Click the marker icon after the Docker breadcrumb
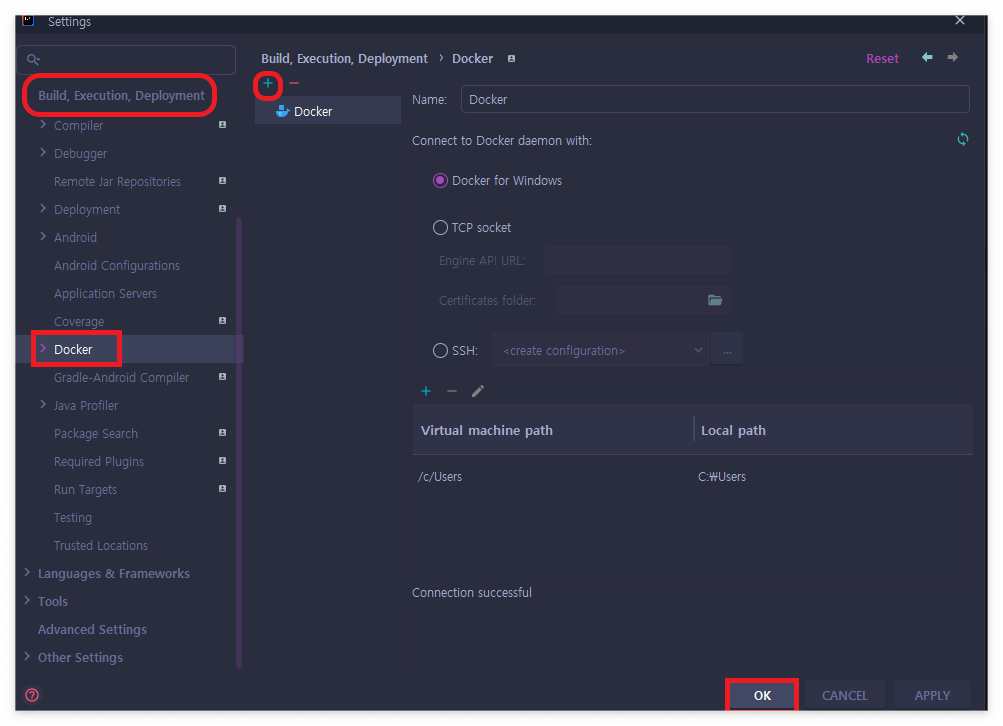The image size is (1003, 726). (x=511, y=59)
